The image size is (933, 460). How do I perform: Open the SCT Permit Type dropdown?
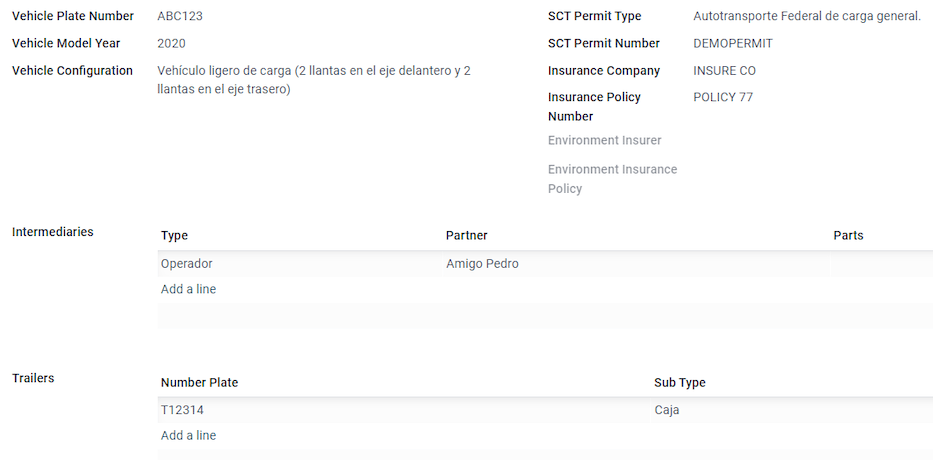tap(807, 16)
